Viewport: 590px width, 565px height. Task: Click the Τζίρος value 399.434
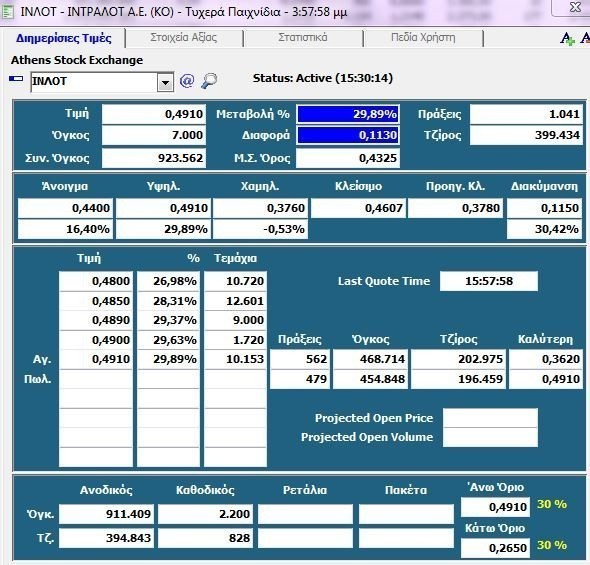(526, 135)
